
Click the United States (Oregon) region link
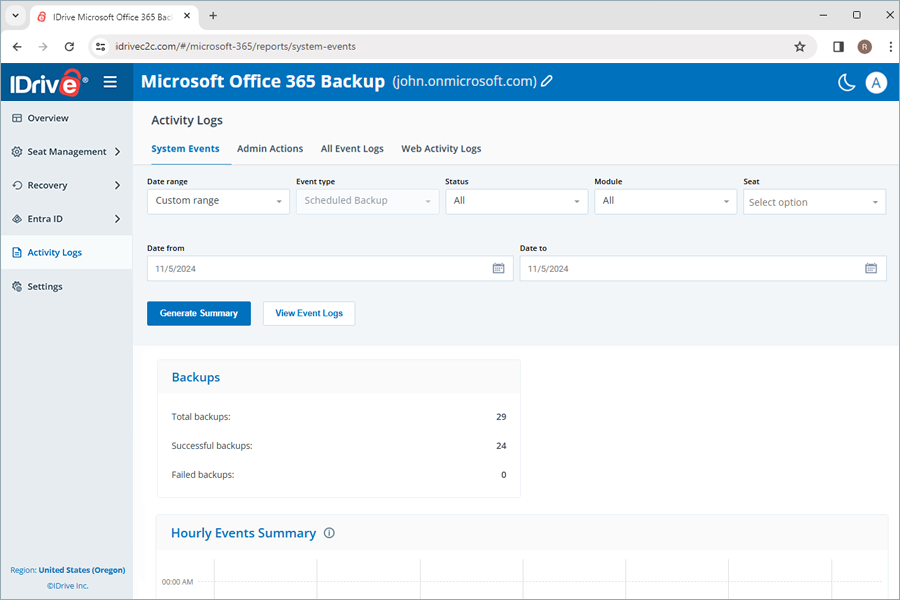pos(82,570)
